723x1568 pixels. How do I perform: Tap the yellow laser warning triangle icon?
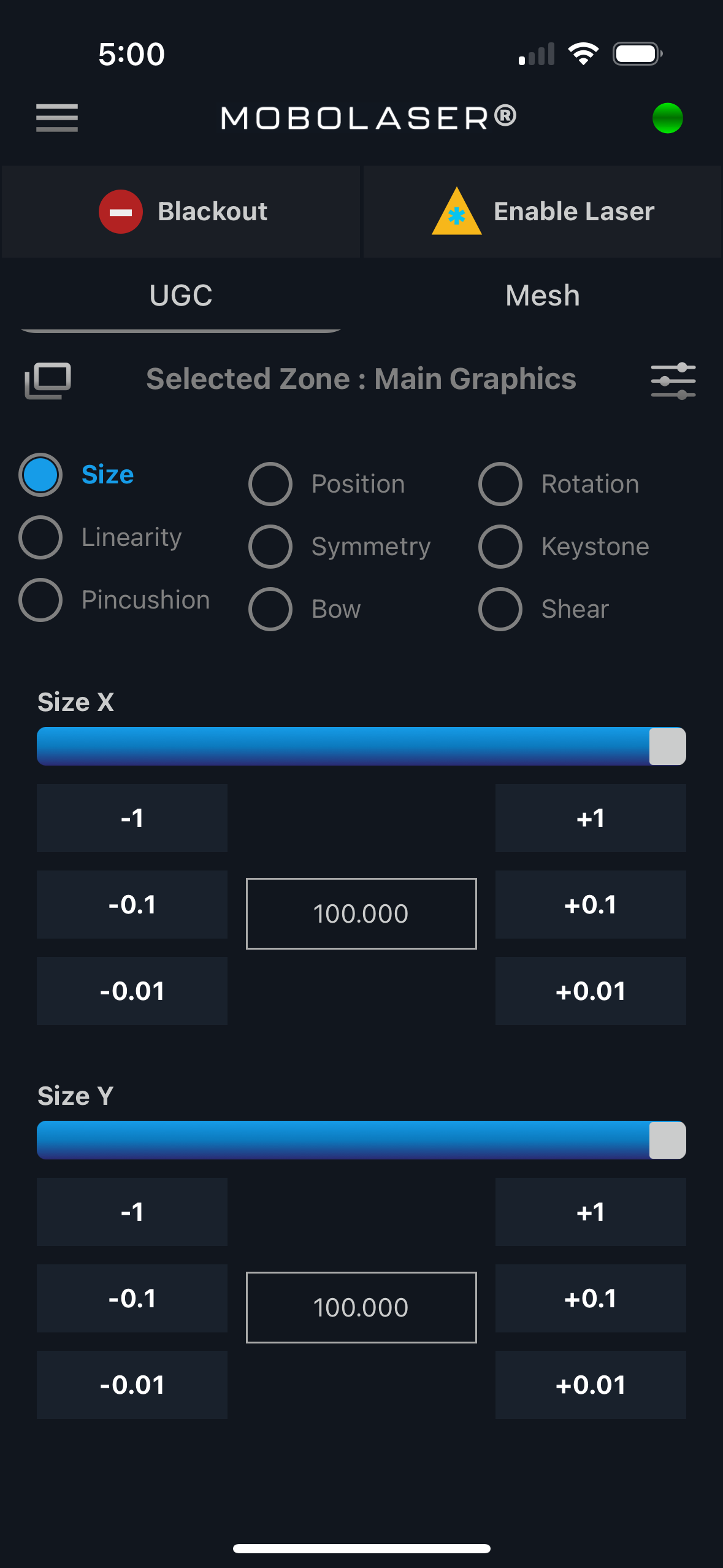456,212
